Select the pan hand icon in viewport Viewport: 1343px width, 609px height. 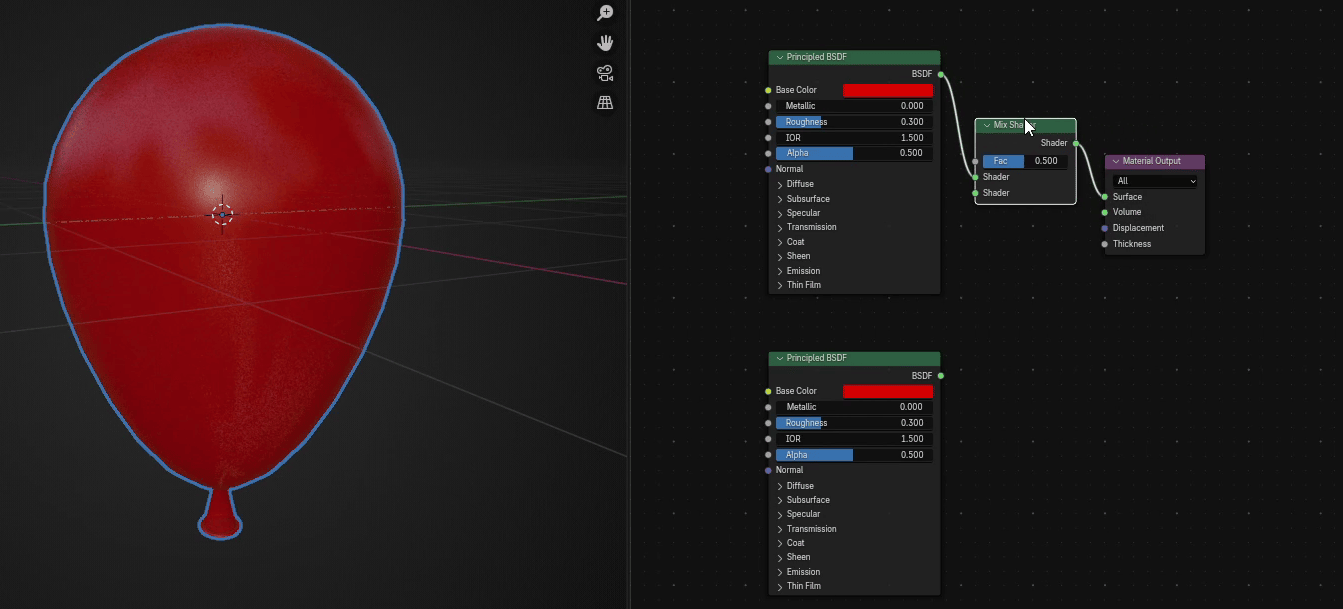tap(605, 43)
